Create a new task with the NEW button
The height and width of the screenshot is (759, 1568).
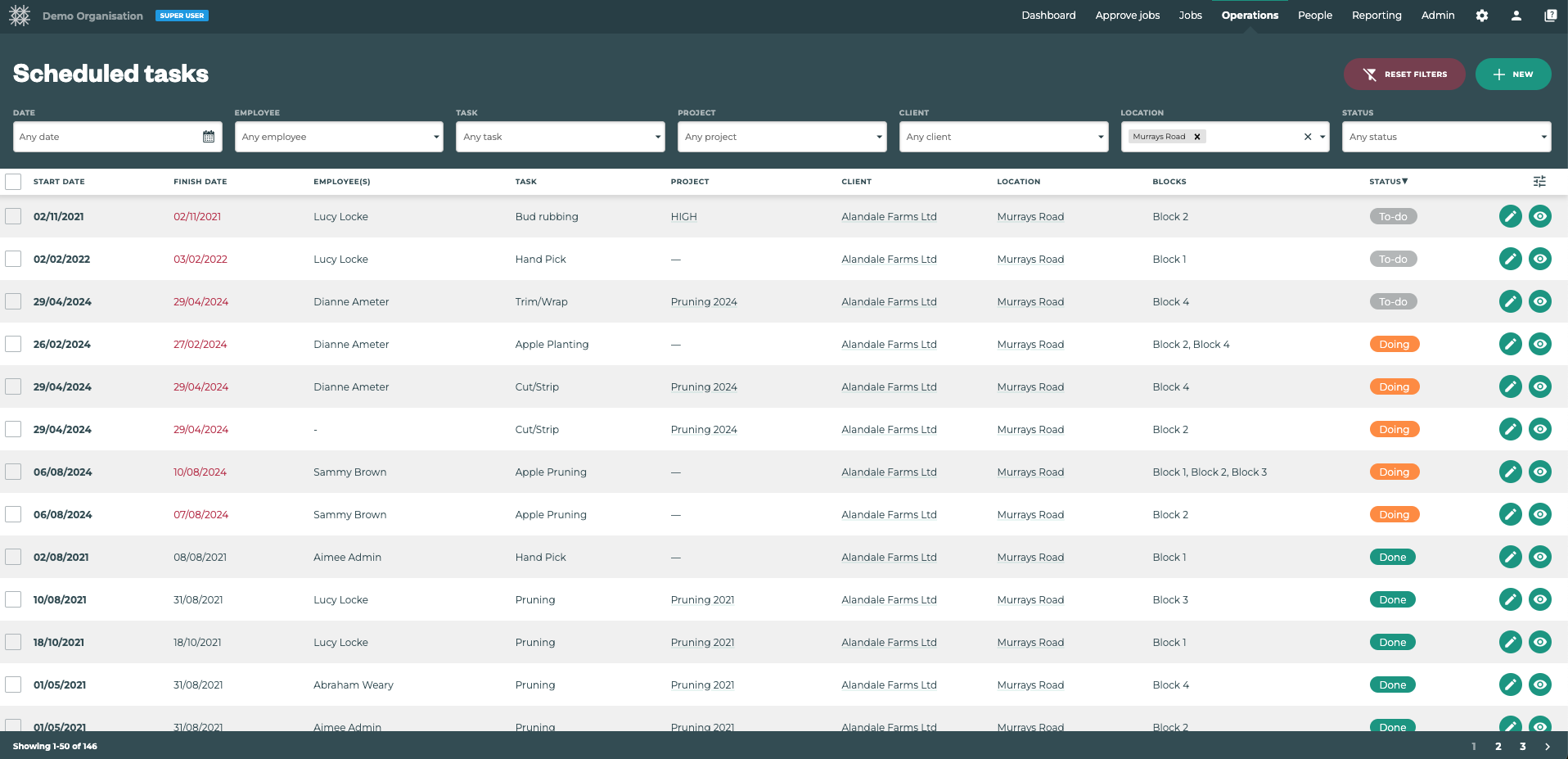(1513, 74)
